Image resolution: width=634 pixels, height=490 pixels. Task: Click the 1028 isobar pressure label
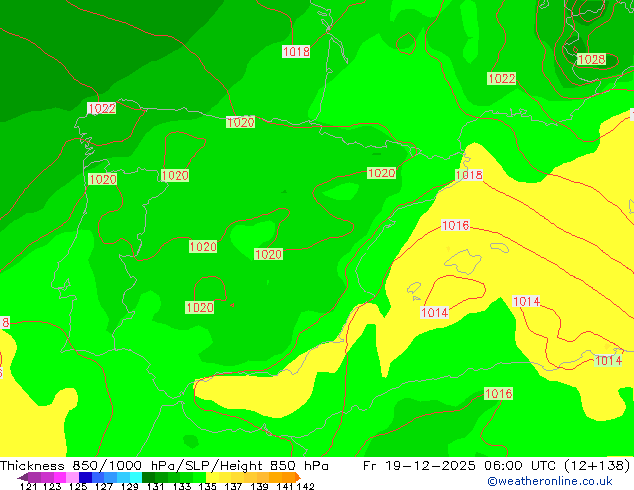(x=591, y=59)
